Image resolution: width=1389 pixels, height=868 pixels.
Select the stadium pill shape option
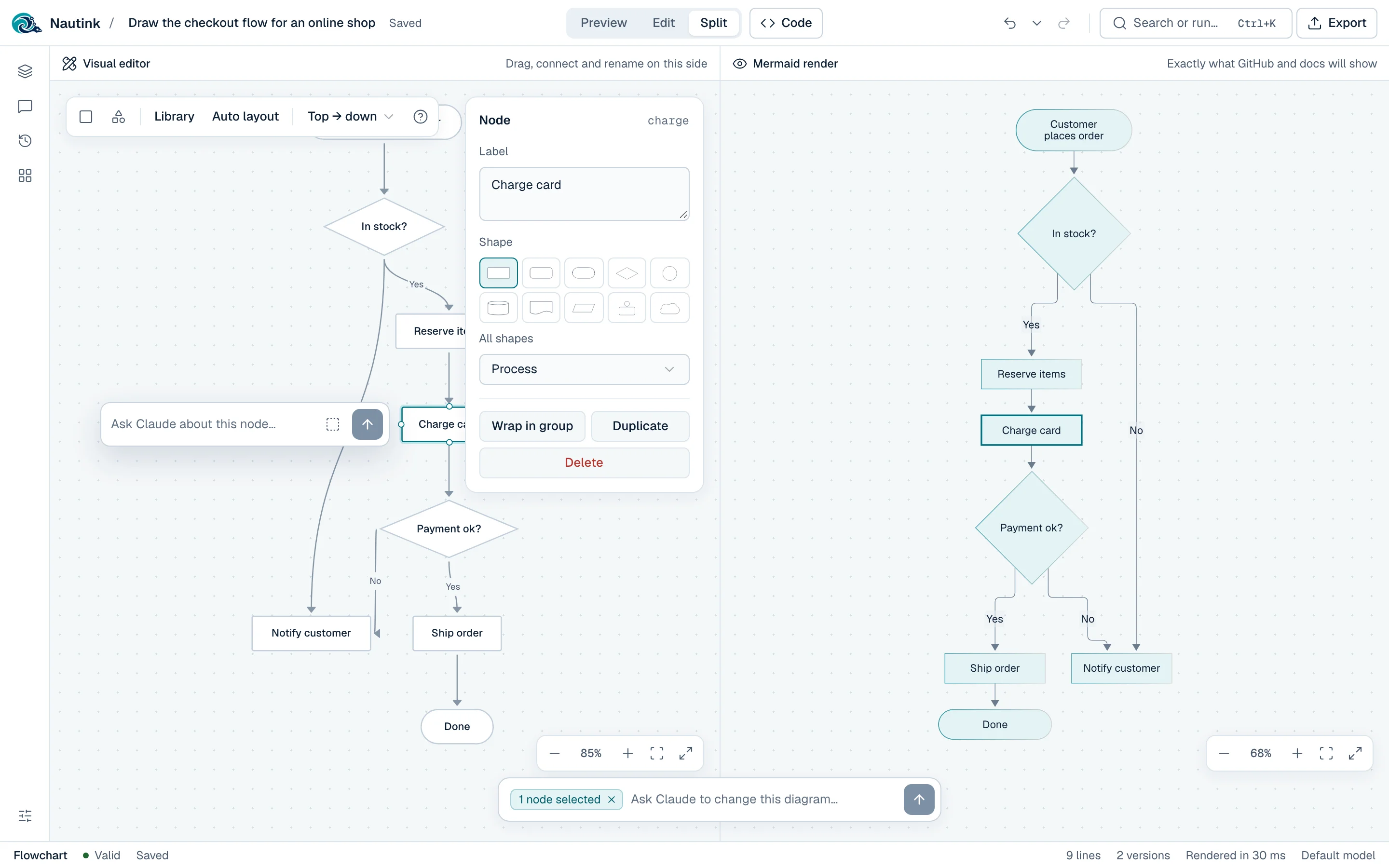coord(584,273)
